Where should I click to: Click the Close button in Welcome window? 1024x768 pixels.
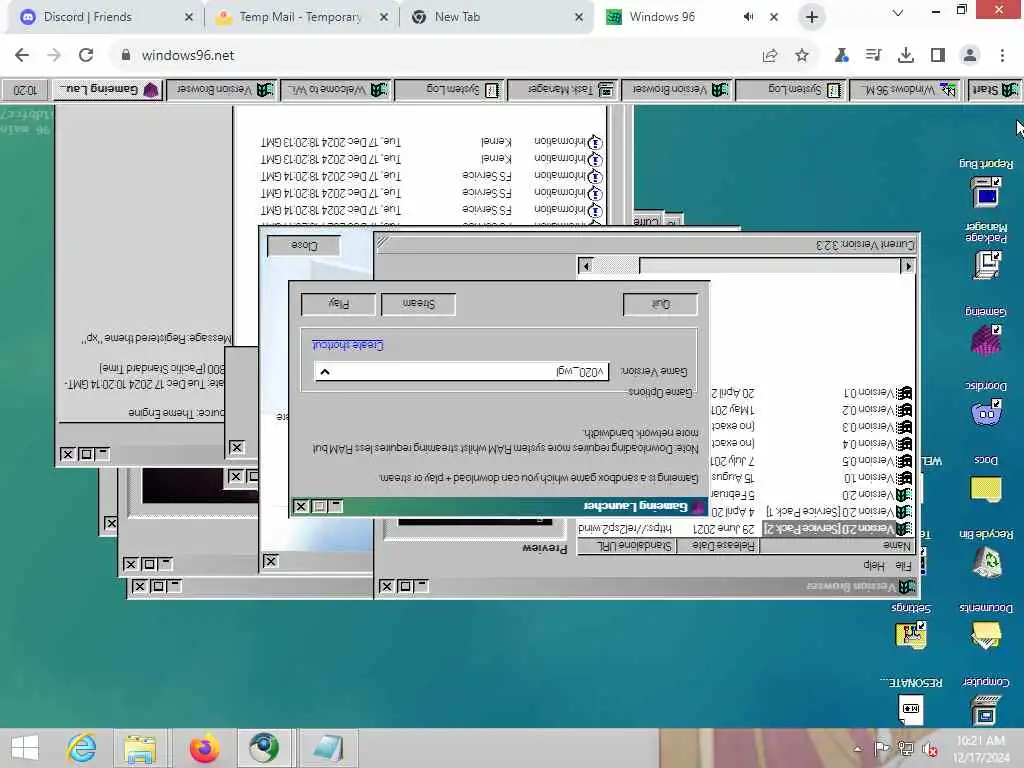(x=304, y=246)
